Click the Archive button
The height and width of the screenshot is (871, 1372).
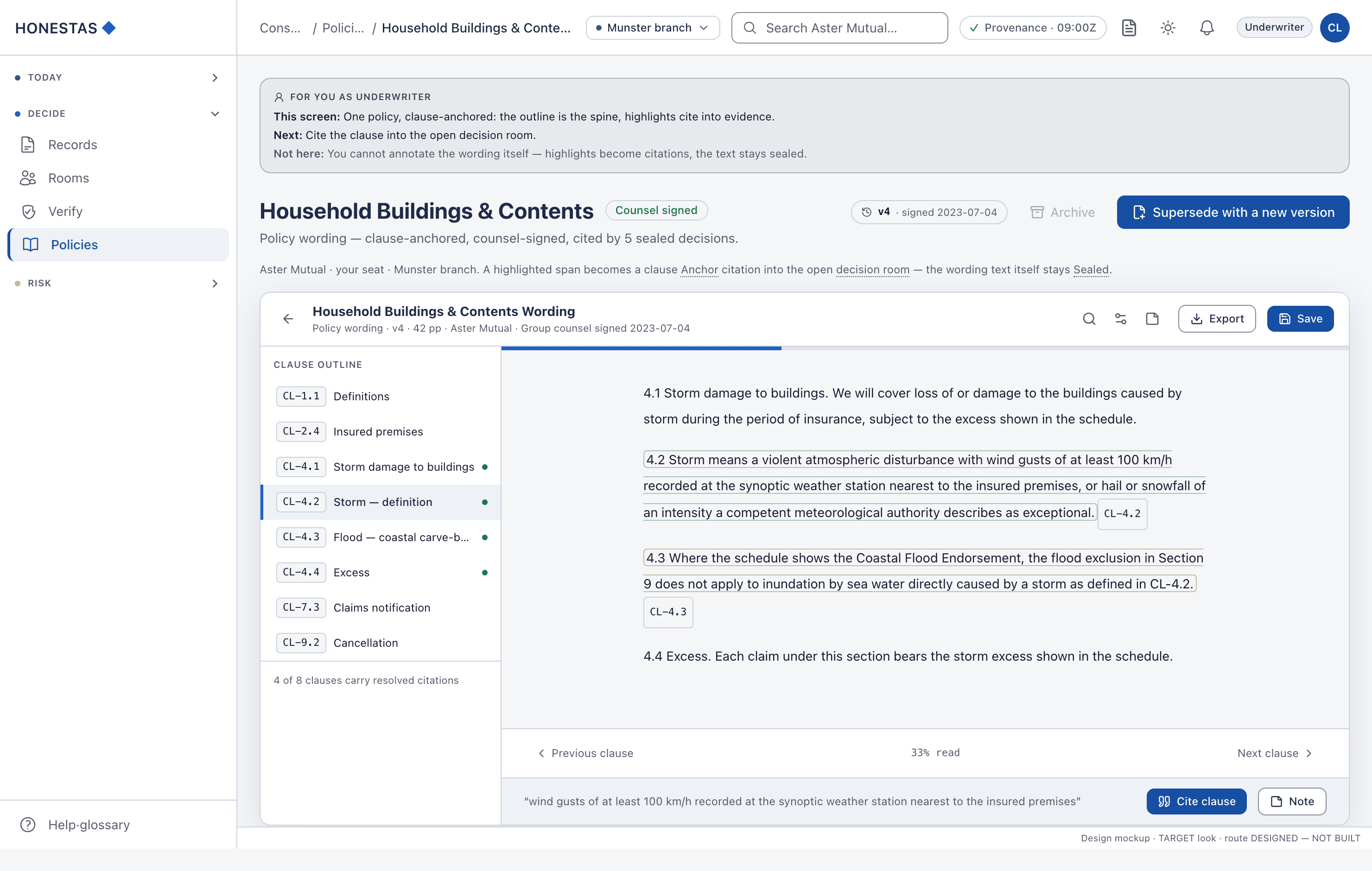1063,212
